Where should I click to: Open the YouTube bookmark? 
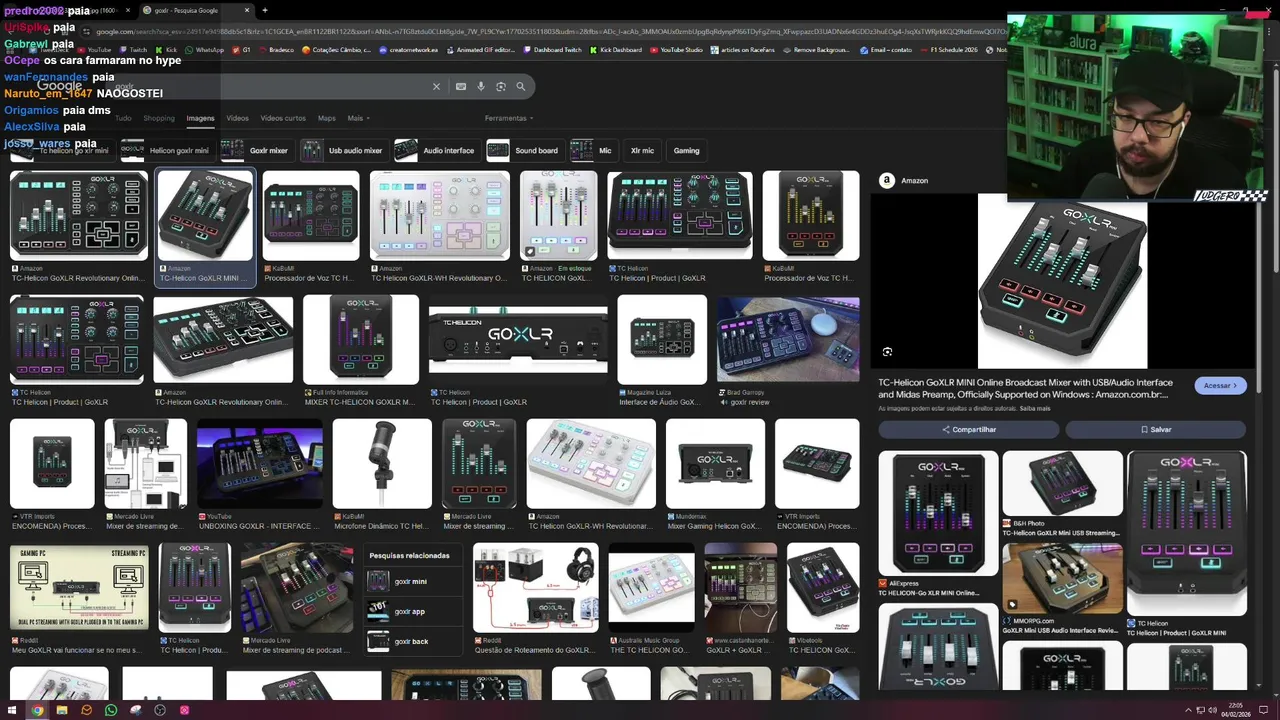point(94,50)
